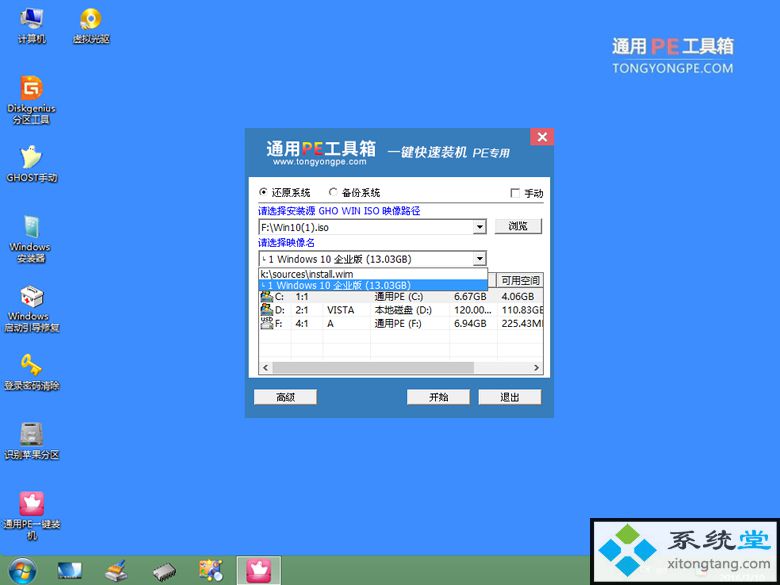Select the 还原系统 radio button
This screenshot has width=780, height=585.
(263, 192)
